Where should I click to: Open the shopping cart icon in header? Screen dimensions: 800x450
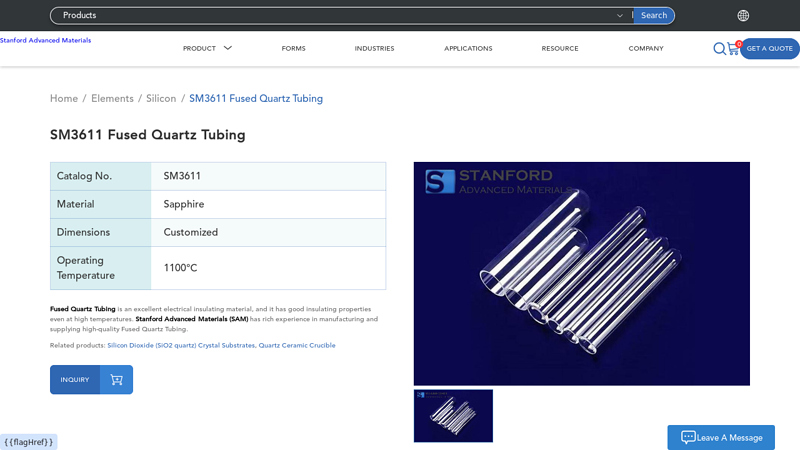point(734,48)
